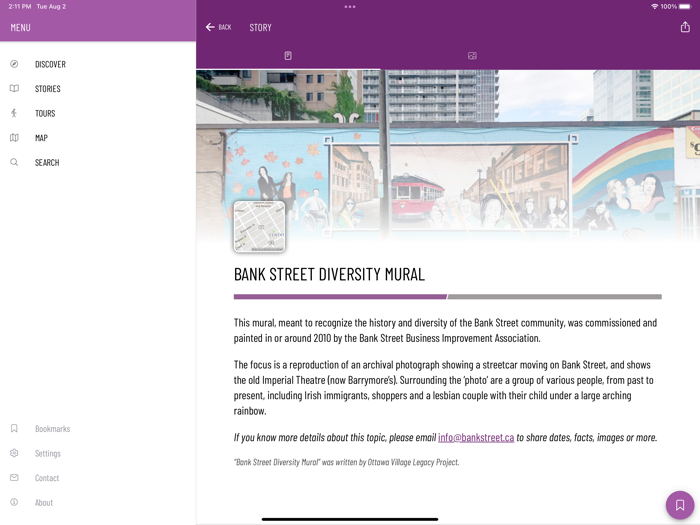Tap the three-dot multitasking indicator
The height and width of the screenshot is (525, 700).
(350, 7)
